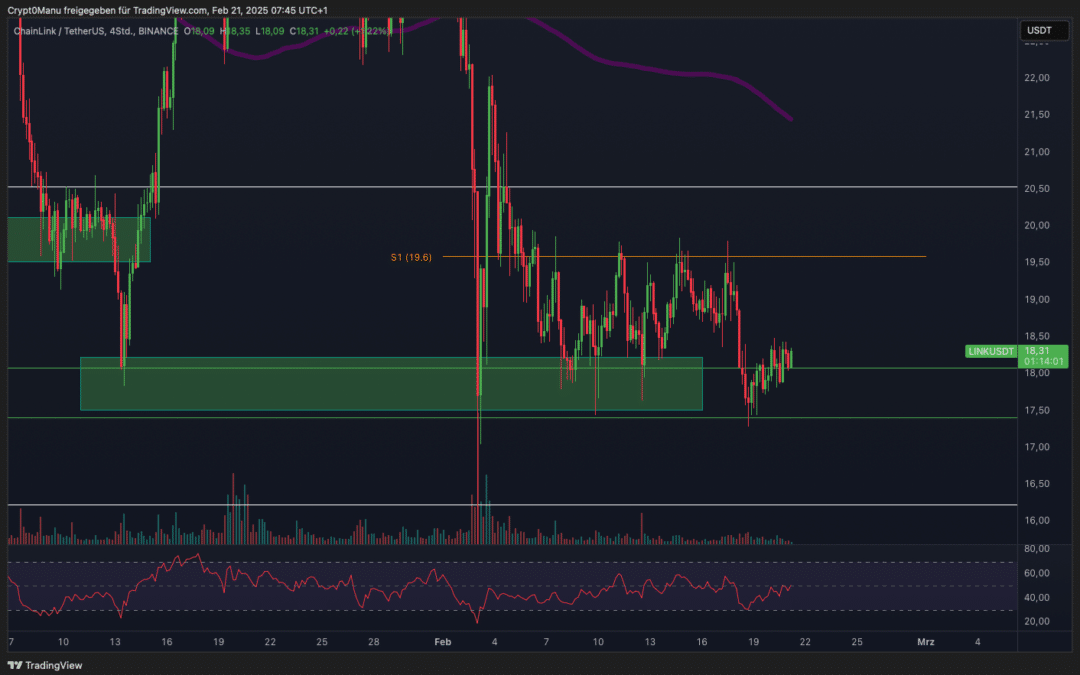Click the high value H18,35
The width and height of the screenshot is (1080, 675).
[x=236, y=31]
